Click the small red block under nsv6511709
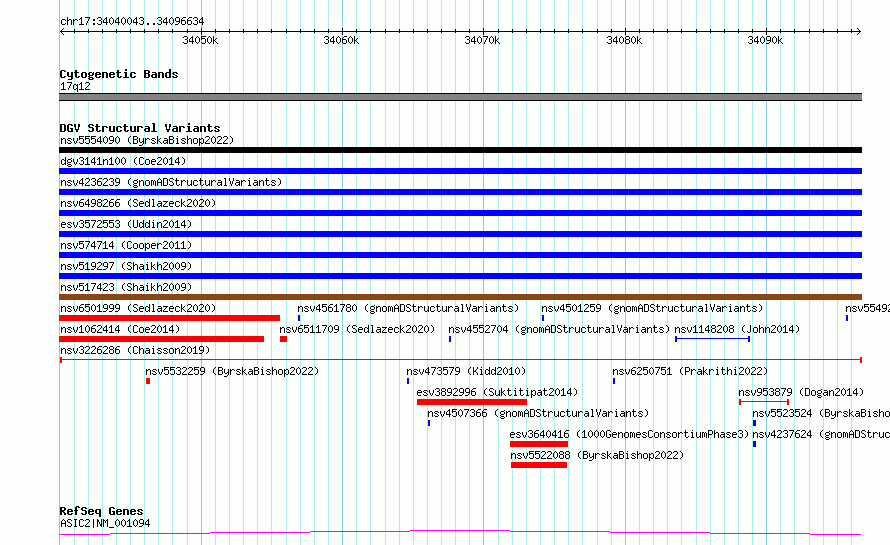The width and height of the screenshot is (890, 545). [x=283, y=339]
